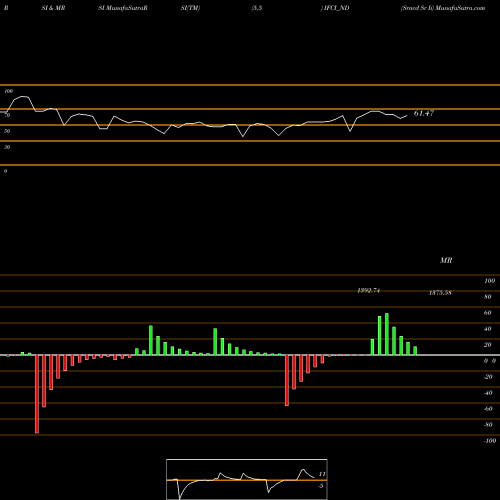This screenshot has height=500, width=500.
Task: Click the MR axis label -100
Action: pos(490,441)
